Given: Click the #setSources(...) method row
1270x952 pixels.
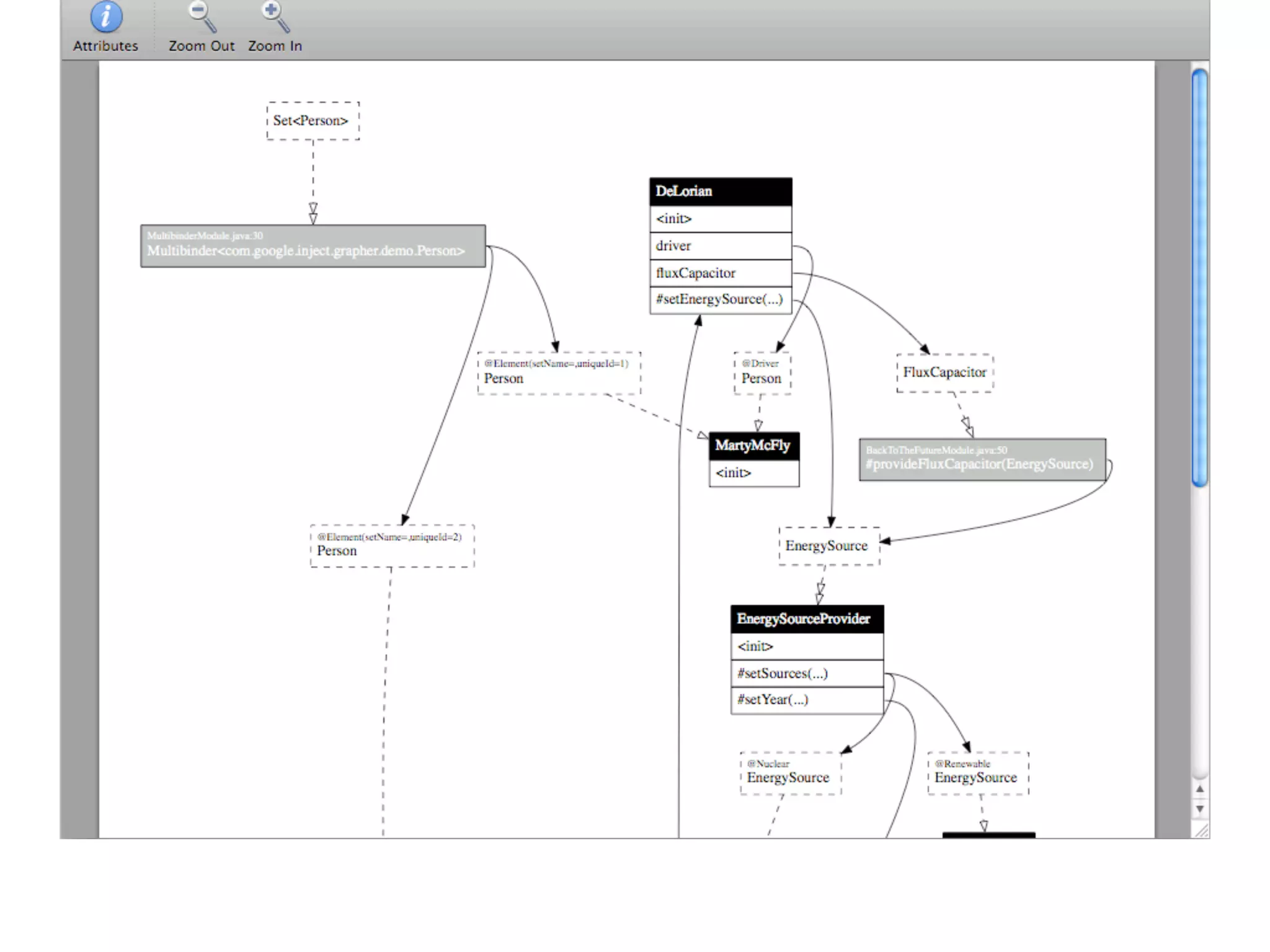Looking at the screenshot, I should click(807, 674).
